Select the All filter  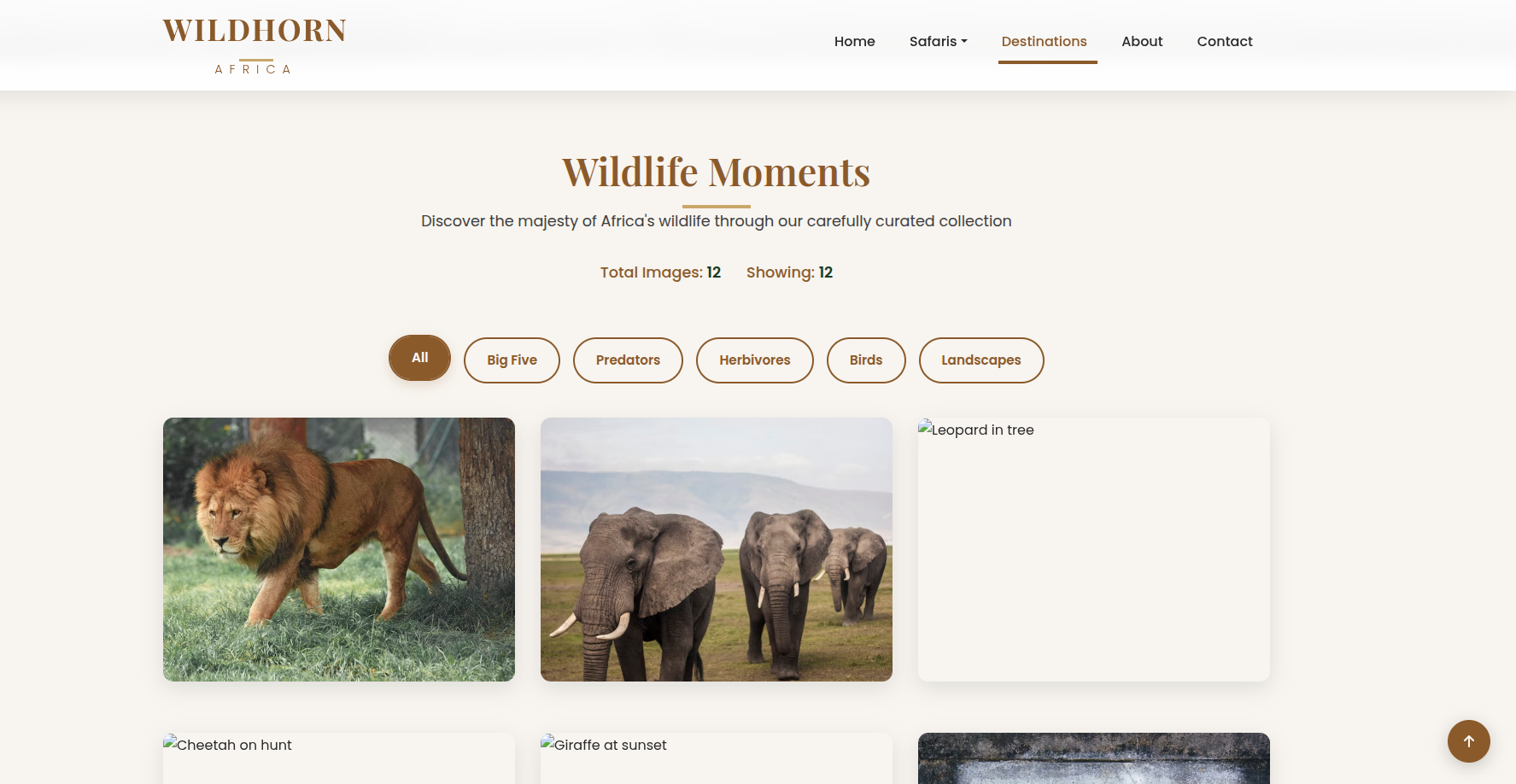tap(419, 358)
